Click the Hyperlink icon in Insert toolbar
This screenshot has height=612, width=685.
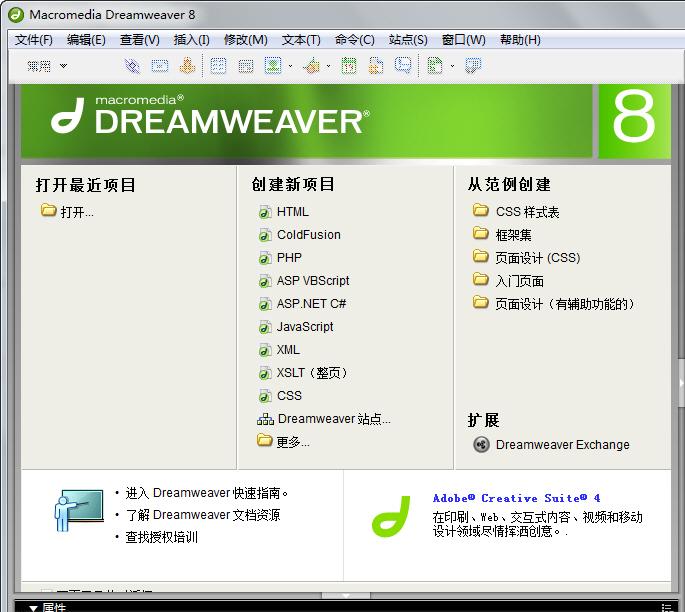click(132, 66)
